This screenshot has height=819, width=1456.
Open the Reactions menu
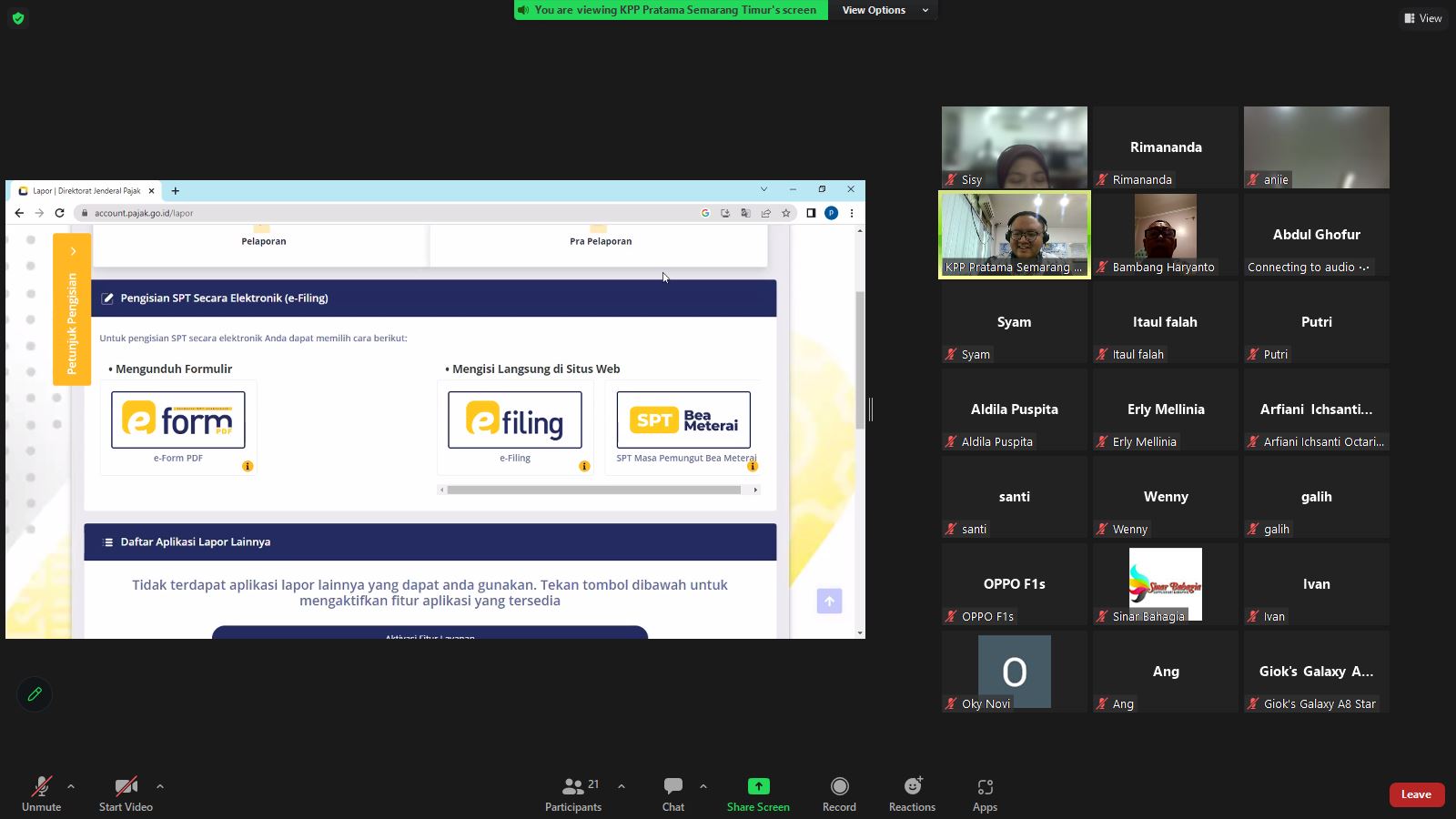click(x=912, y=786)
